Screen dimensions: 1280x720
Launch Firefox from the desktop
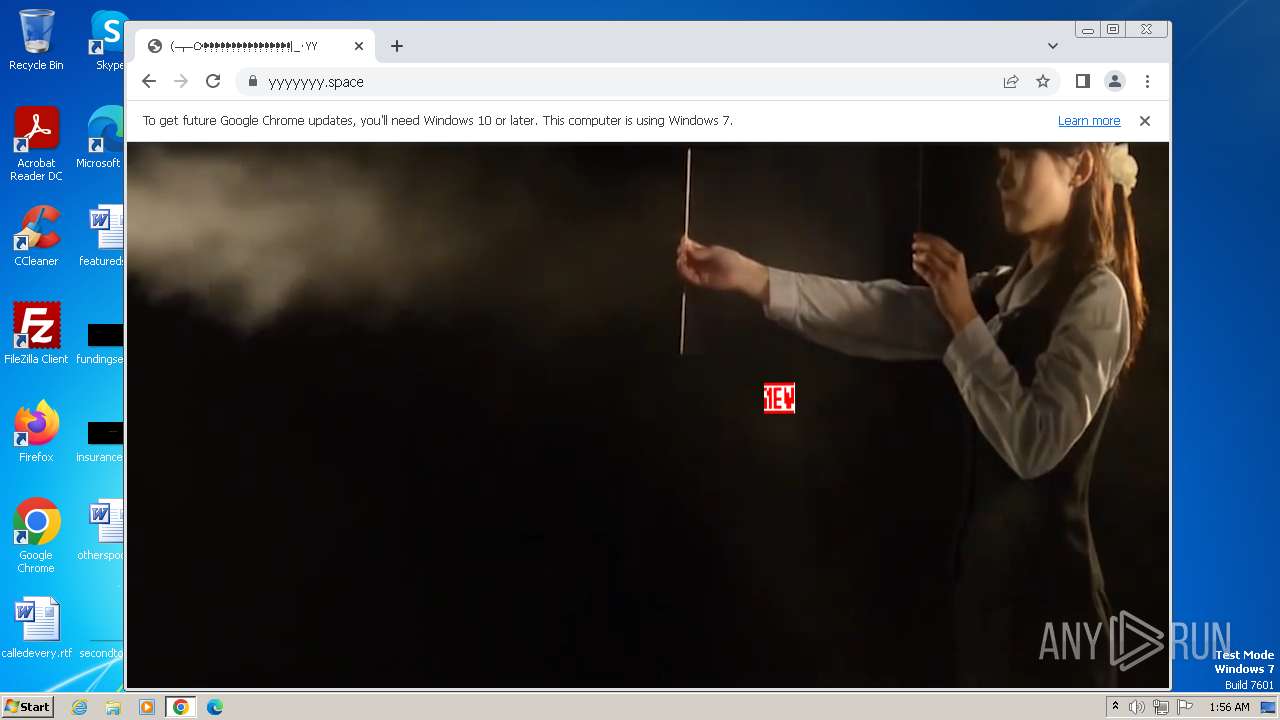pyautogui.click(x=36, y=432)
